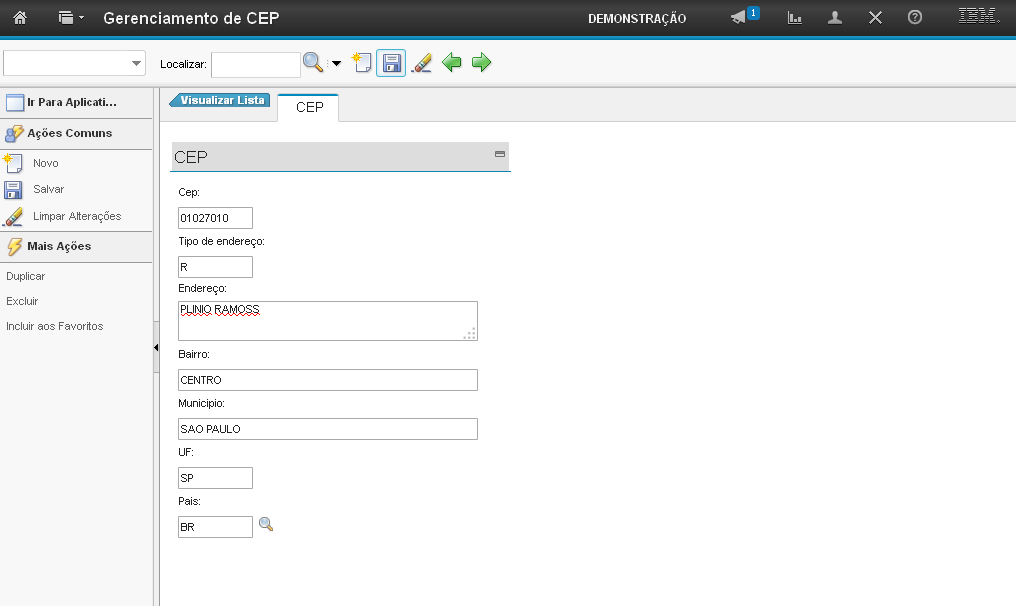Click the lookup magnifier beside País field
The image size is (1016, 607).
266,524
